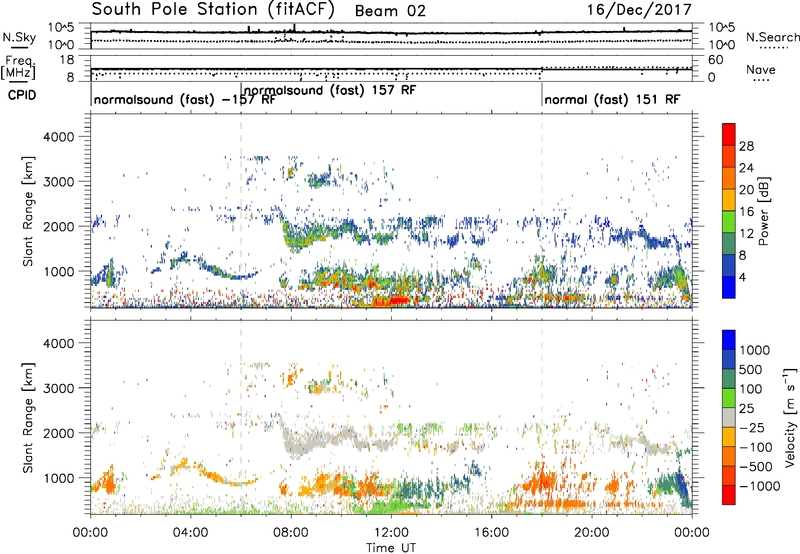The height and width of the screenshot is (554, 800).
Task: Click the '25' velocity colorbar tick label
Action: click(746, 409)
